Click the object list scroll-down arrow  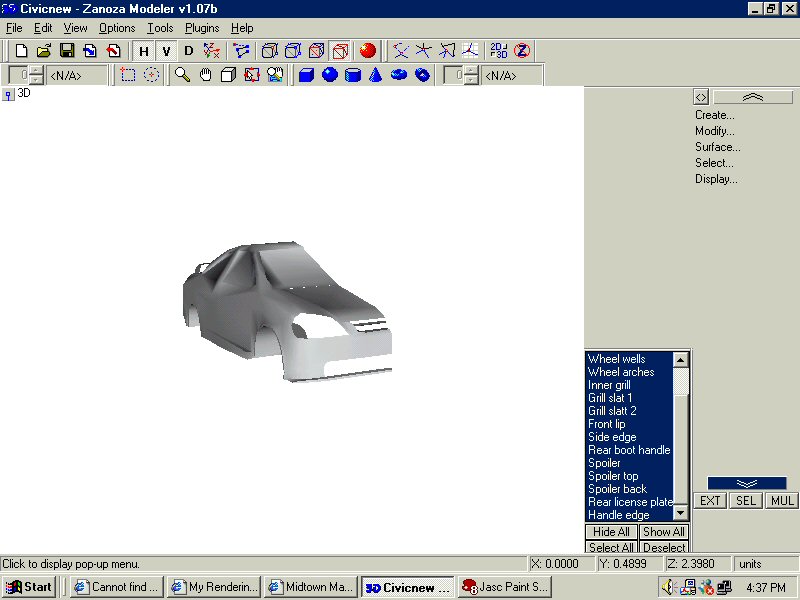pyautogui.click(x=681, y=513)
